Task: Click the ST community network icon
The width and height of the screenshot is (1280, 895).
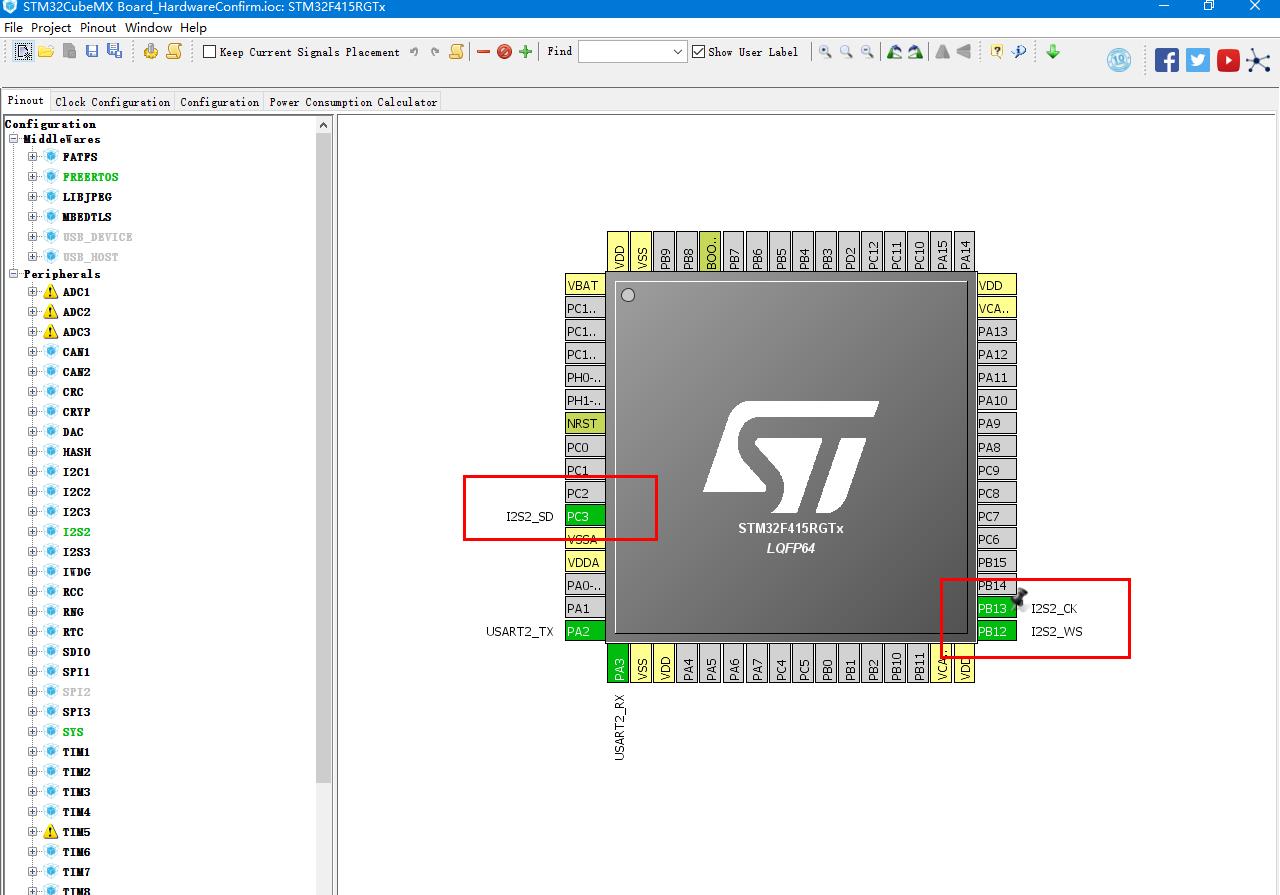Action: 1259,60
